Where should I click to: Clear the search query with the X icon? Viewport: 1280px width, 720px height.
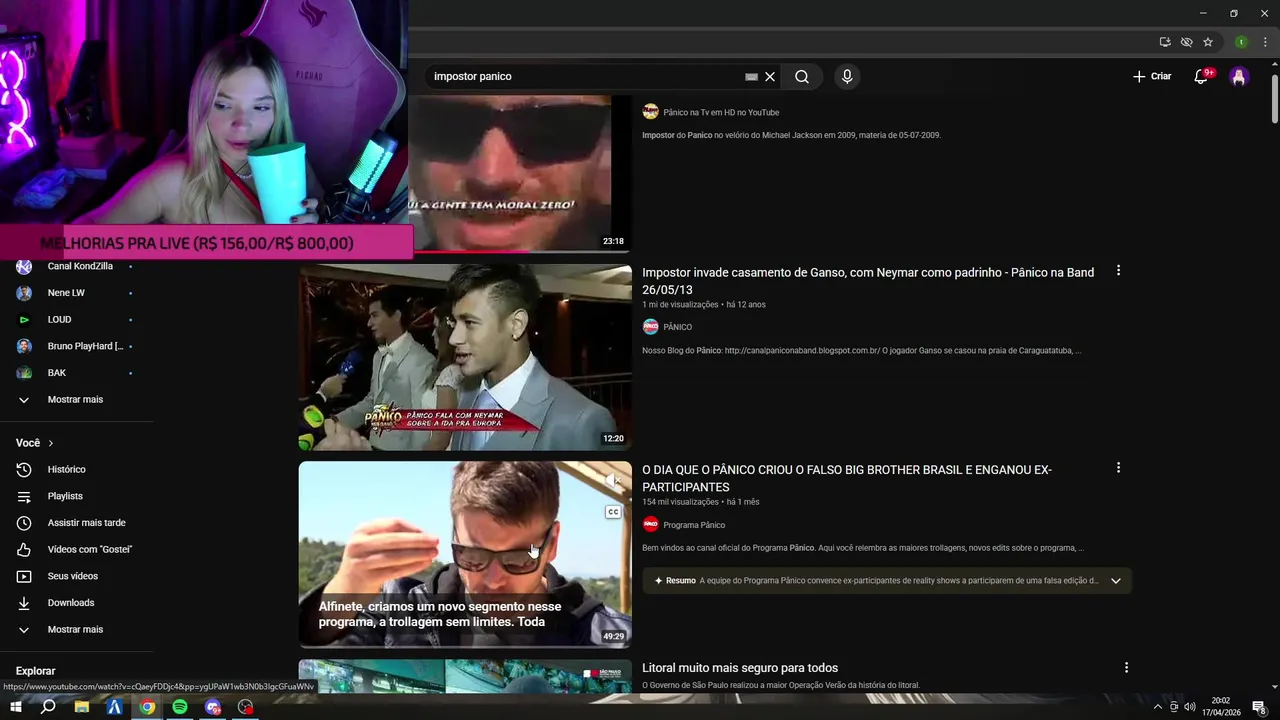point(770,77)
